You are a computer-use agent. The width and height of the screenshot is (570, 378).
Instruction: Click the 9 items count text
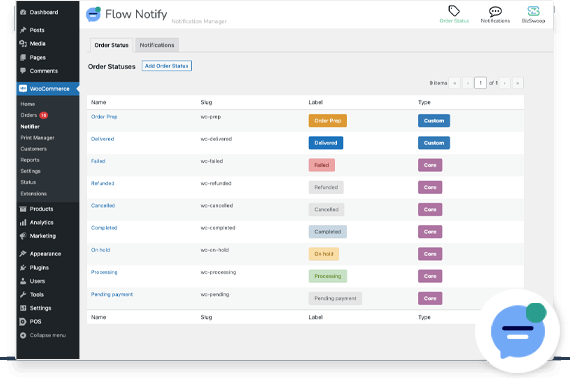[438, 83]
